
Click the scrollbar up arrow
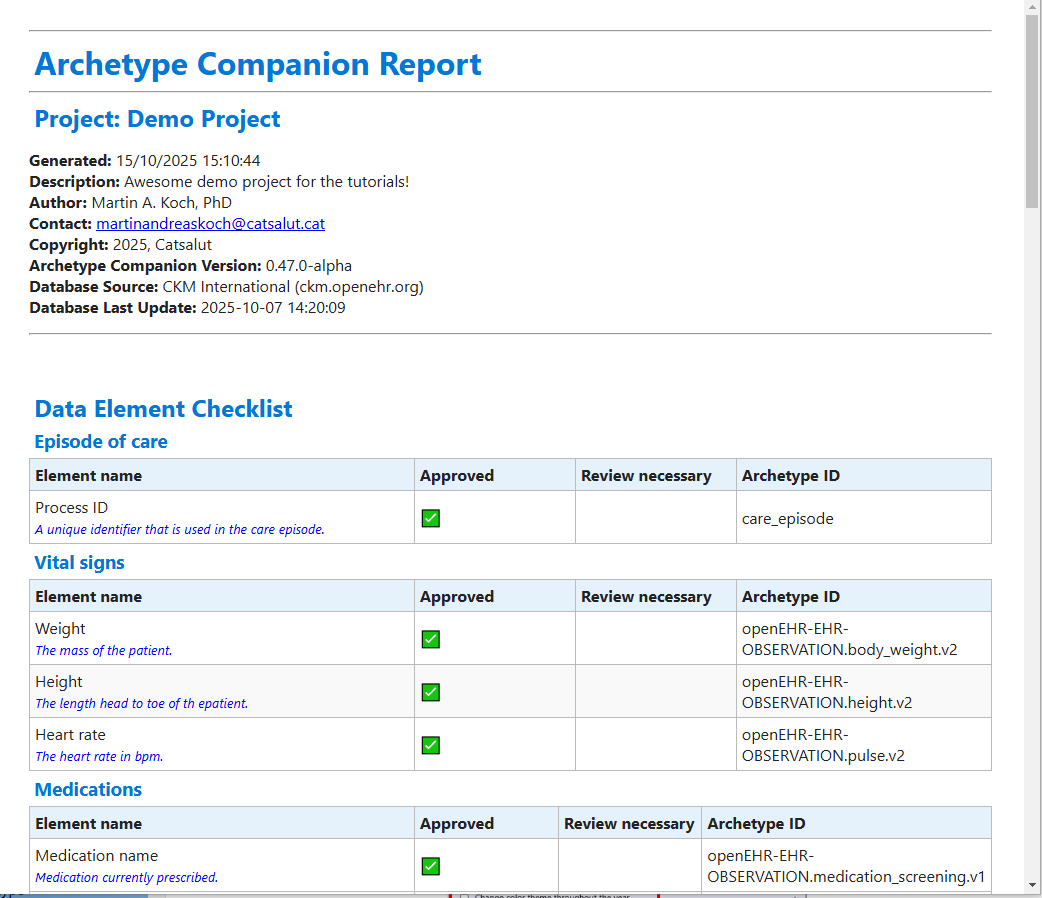[x=1033, y=8]
